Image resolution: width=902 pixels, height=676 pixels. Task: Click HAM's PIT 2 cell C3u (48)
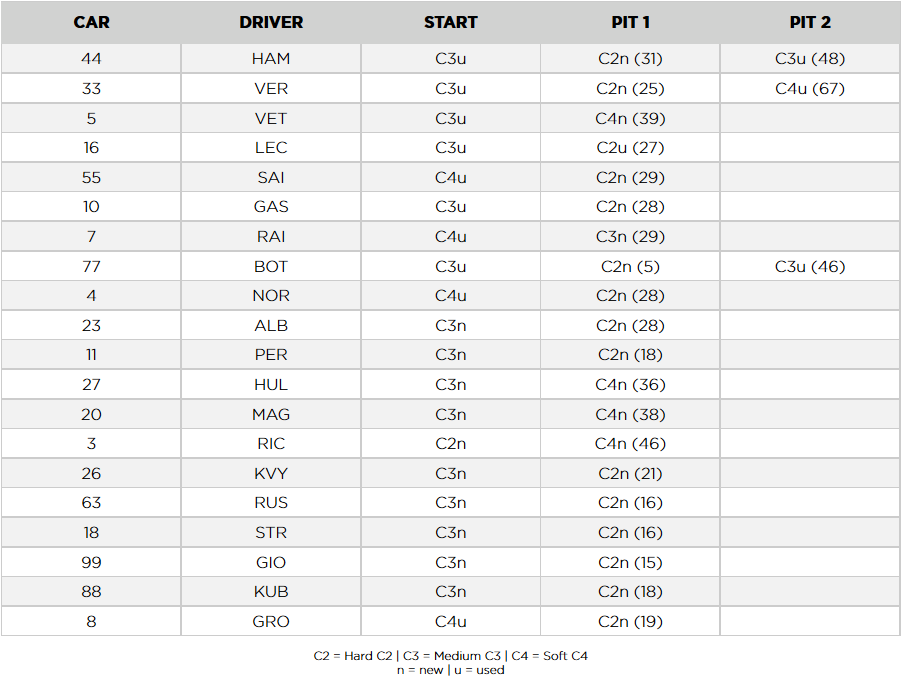click(810, 59)
